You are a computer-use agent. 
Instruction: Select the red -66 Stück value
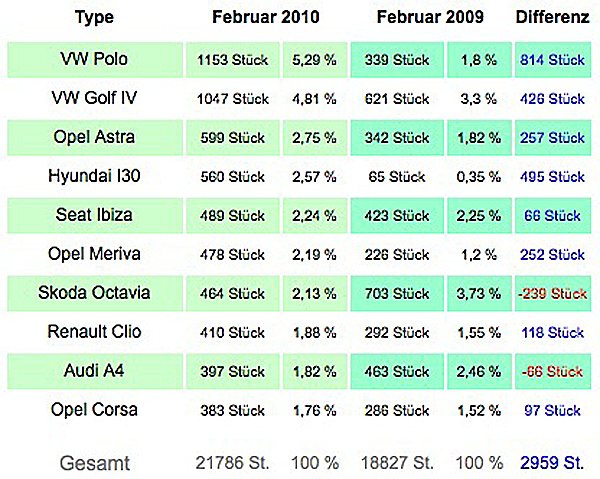point(552,371)
